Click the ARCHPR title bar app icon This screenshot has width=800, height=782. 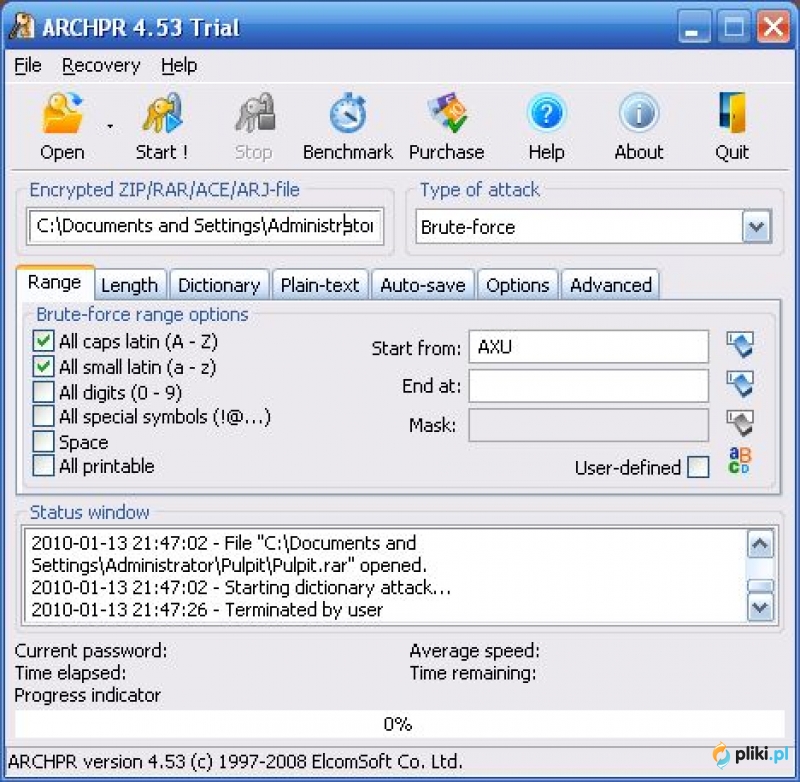pyautogui.click(x=22, y=26)
